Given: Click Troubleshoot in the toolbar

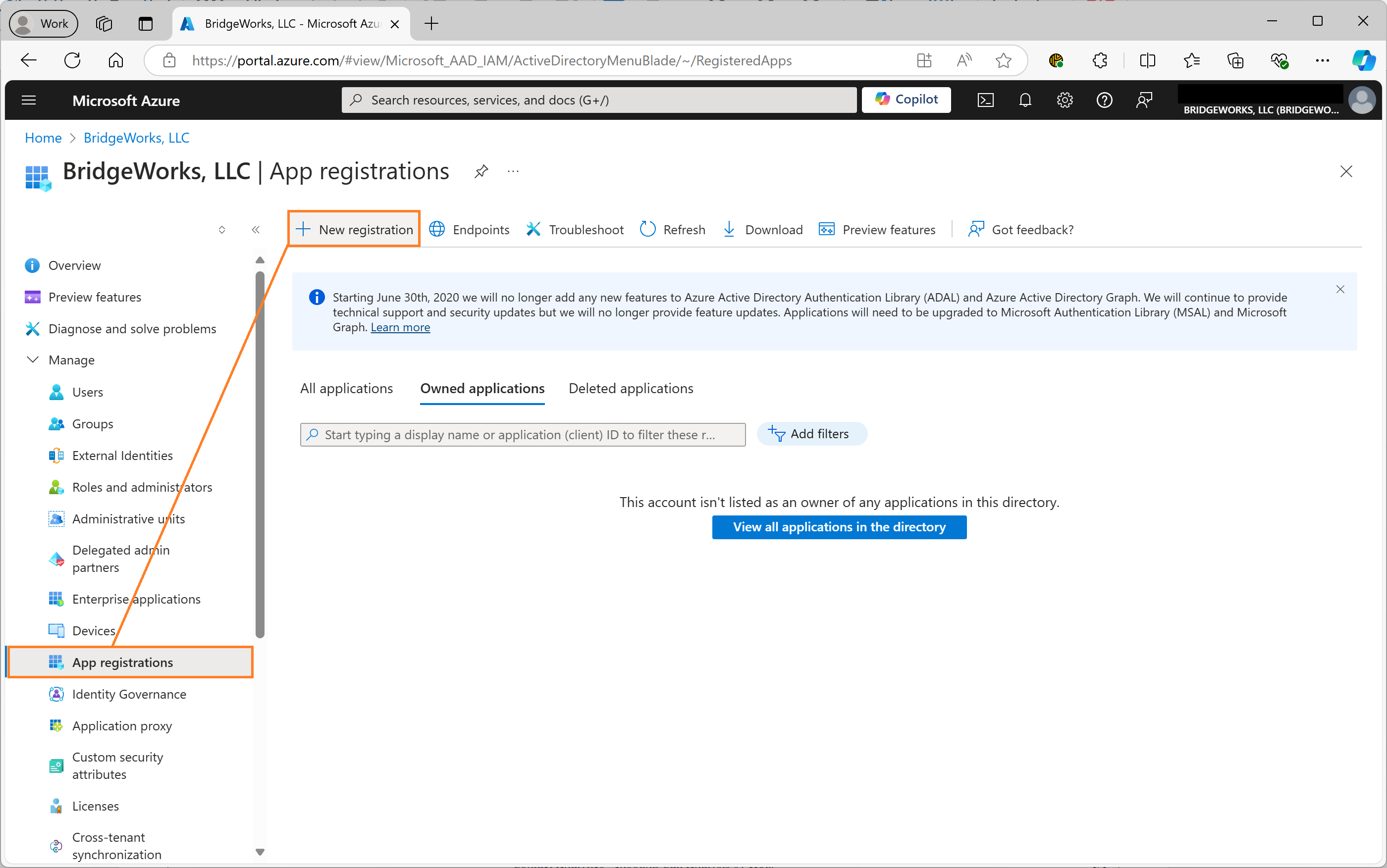Looking at the screenshot, I should click(575, 230).
